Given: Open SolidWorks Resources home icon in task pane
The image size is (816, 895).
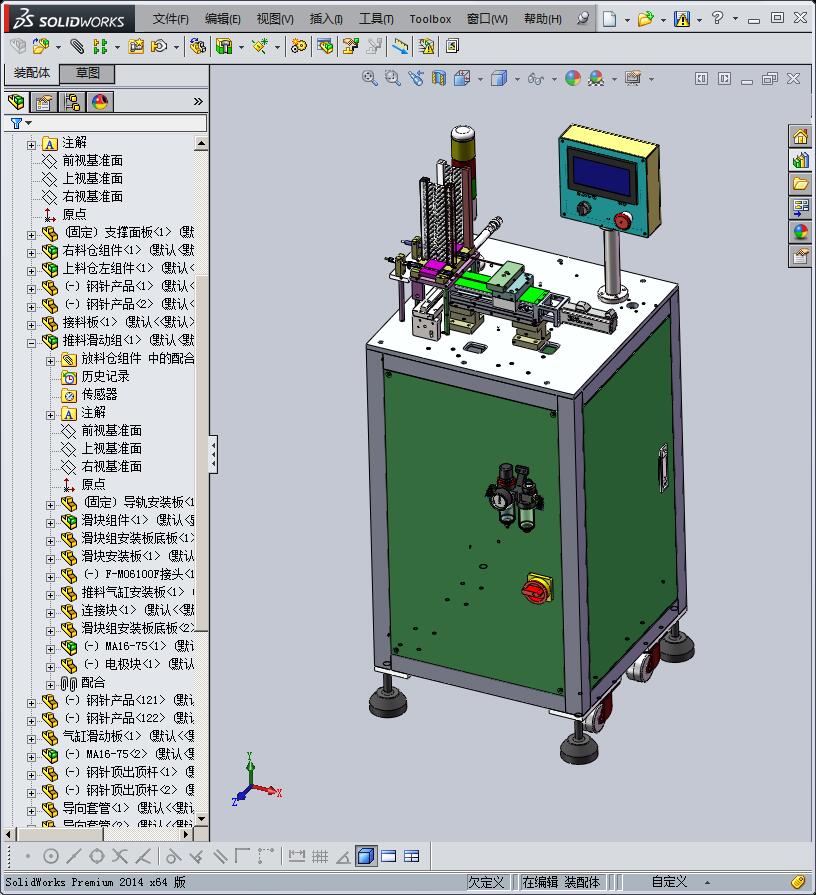Looking at the screenshot, I should pyautogui.click(x=800, y=136).
